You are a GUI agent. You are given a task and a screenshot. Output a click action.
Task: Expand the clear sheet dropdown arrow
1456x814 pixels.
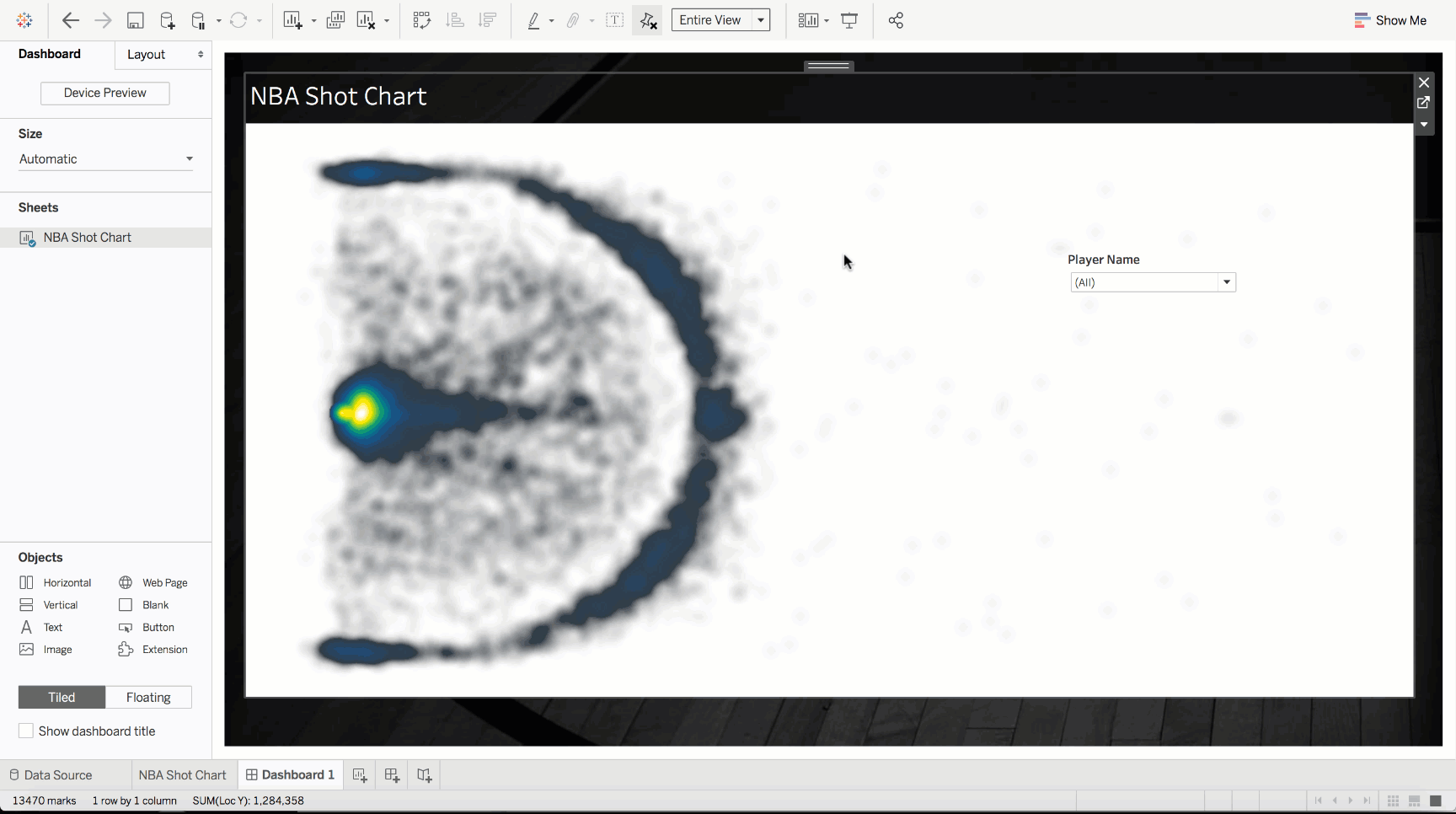(x=387, y=20)
